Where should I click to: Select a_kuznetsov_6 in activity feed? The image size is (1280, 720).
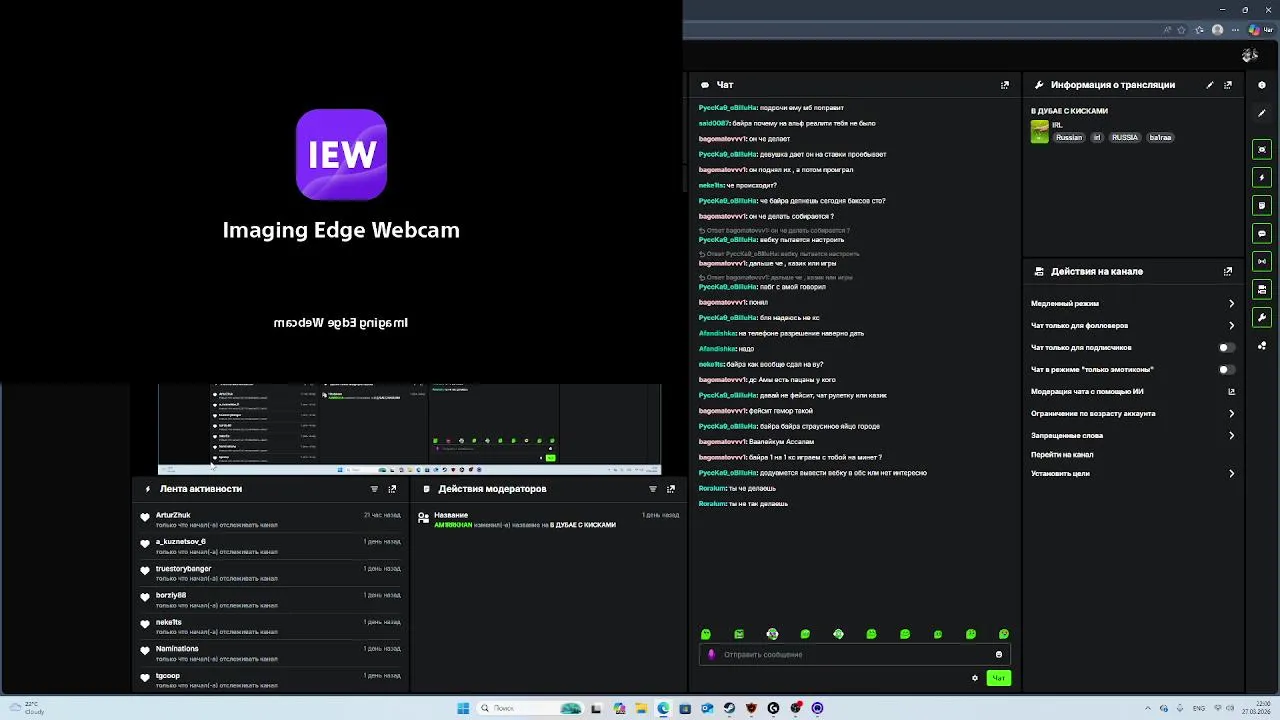click(x=181, y=542)
